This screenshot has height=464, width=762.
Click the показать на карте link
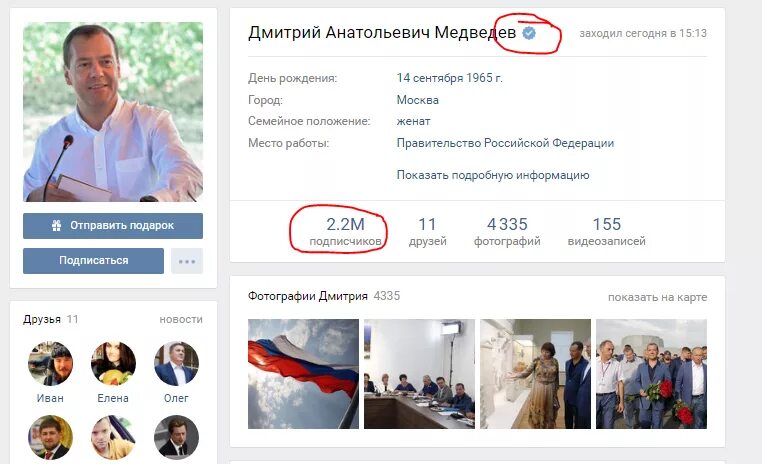pyautogui.click(x=658, y=297)
